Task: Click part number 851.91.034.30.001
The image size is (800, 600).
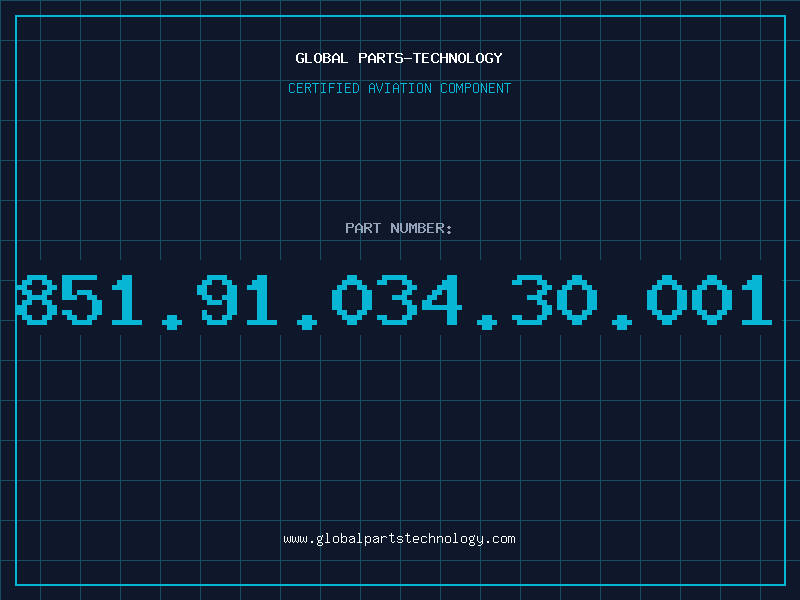Action: tap(394, 301)
